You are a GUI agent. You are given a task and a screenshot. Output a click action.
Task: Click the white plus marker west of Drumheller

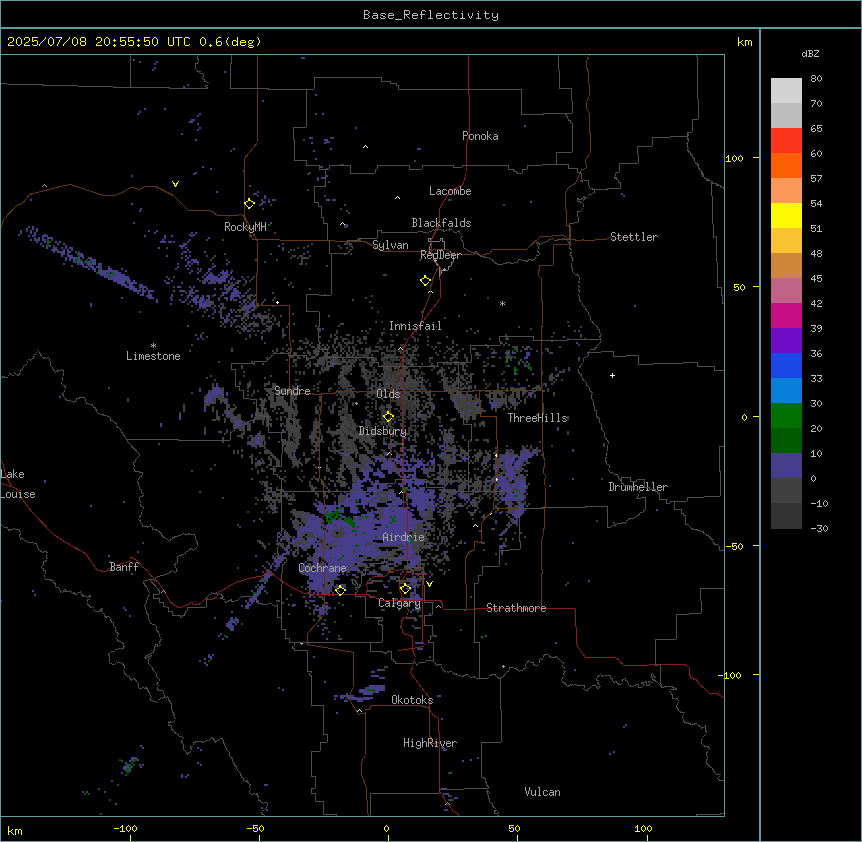pos(612,375)
